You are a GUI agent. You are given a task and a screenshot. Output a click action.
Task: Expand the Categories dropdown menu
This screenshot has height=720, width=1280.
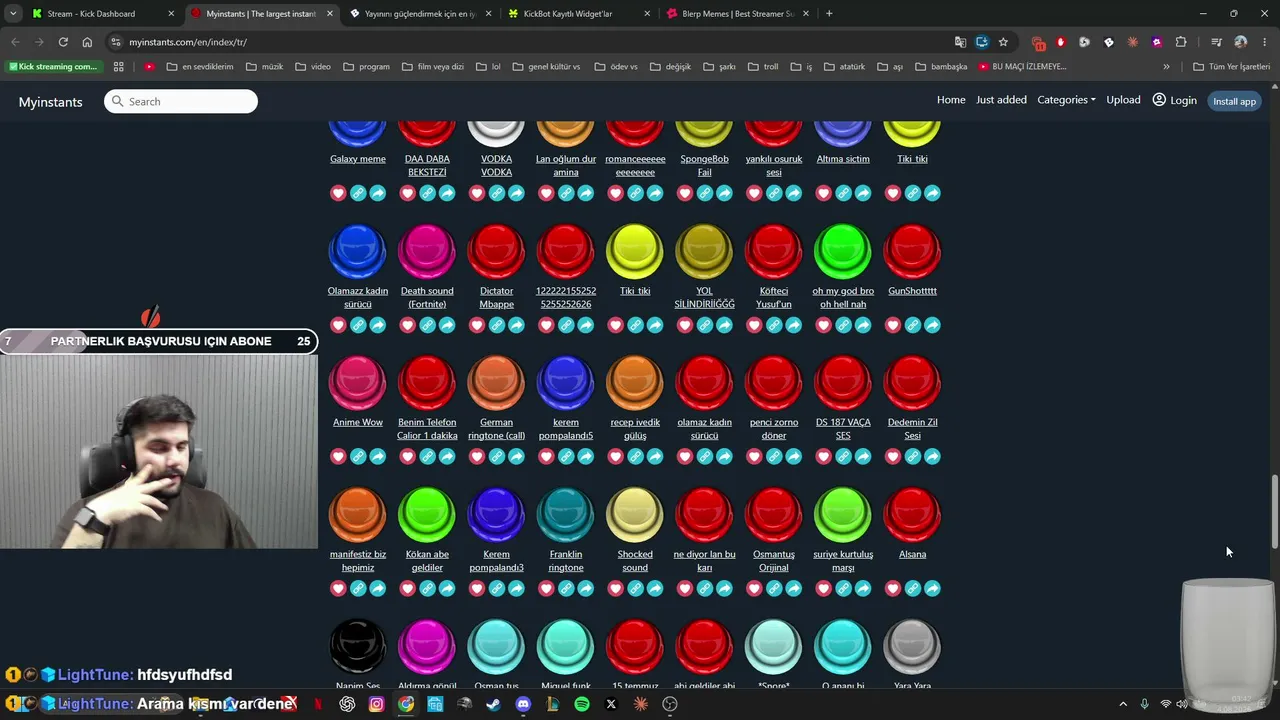tap(1066, 100)
